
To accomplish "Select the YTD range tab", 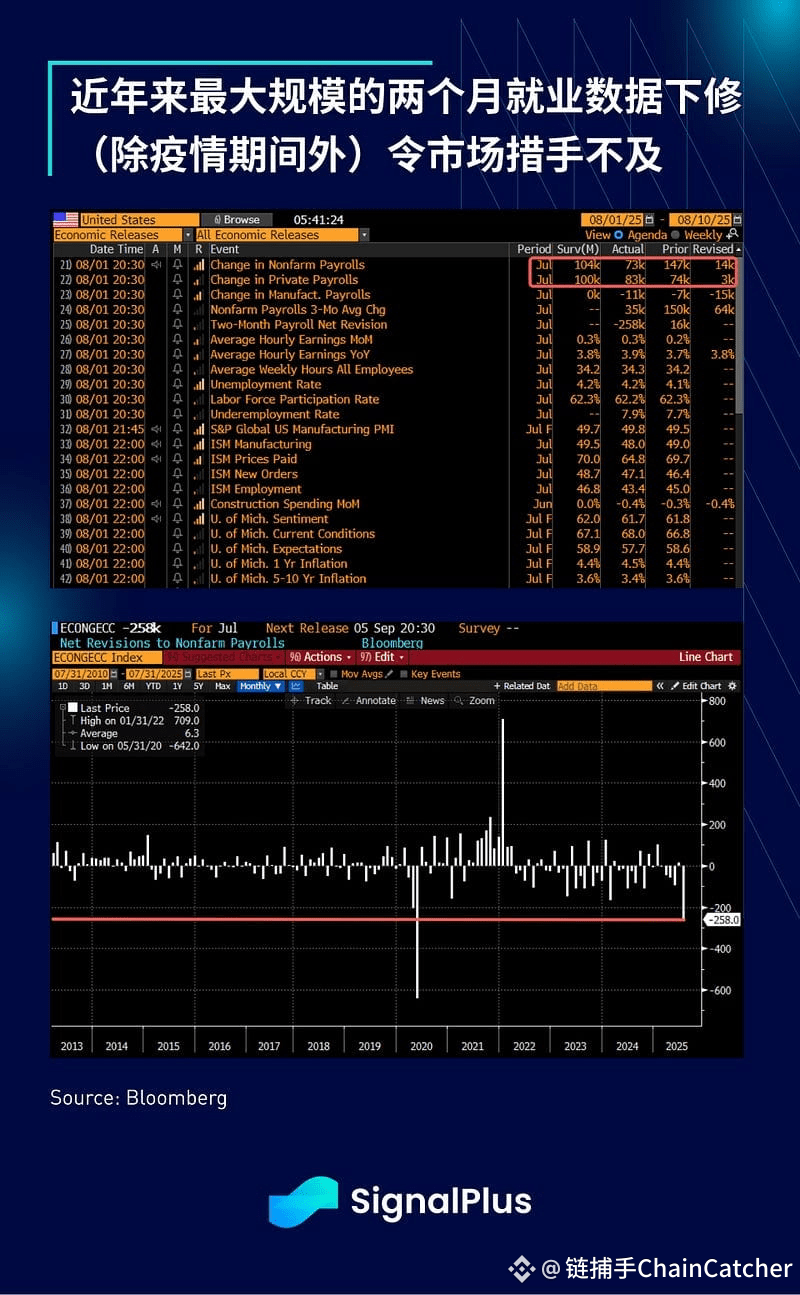I will [x=153, y=686].
